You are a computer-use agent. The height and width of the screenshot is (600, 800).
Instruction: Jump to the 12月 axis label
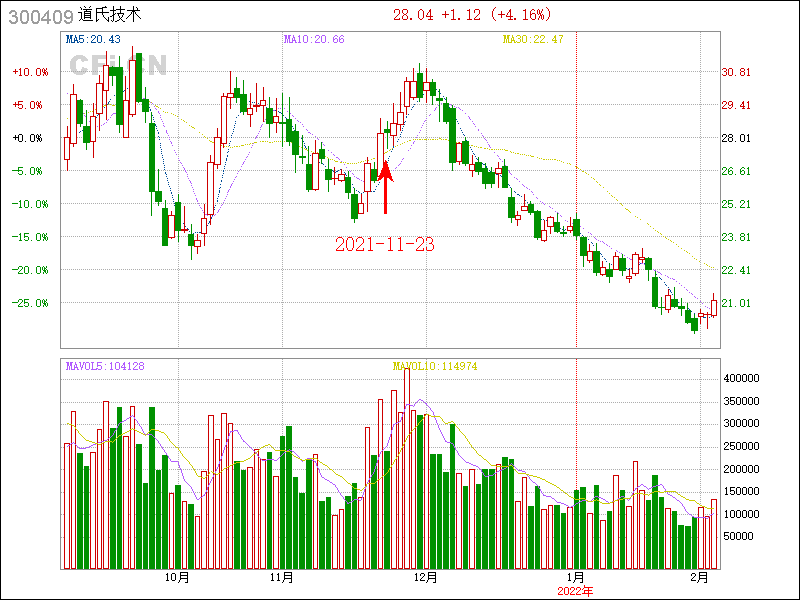(x=426, y=577)
